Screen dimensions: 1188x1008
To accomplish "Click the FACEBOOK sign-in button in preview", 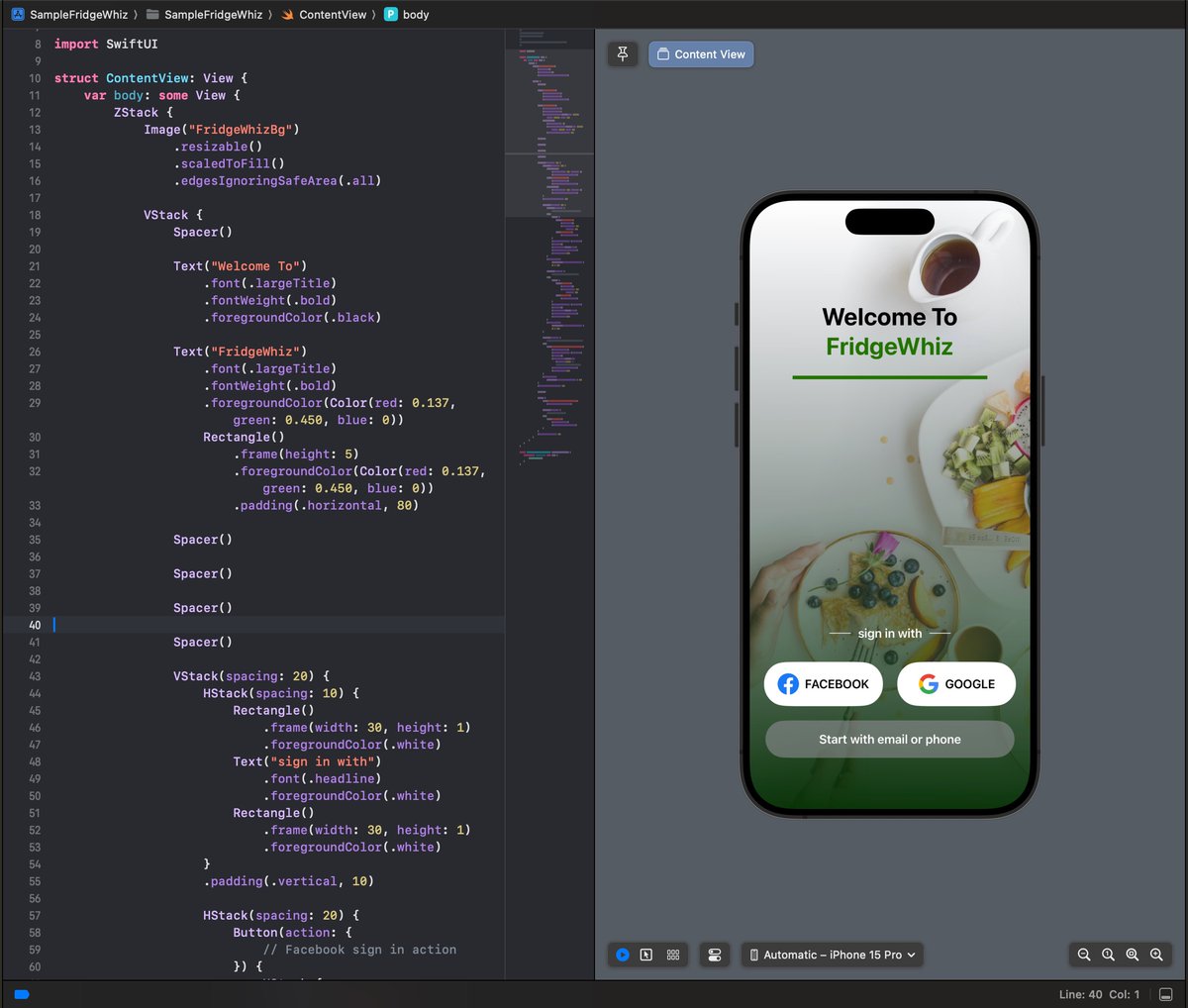I will pyautogui.click(x=823, y=684).
